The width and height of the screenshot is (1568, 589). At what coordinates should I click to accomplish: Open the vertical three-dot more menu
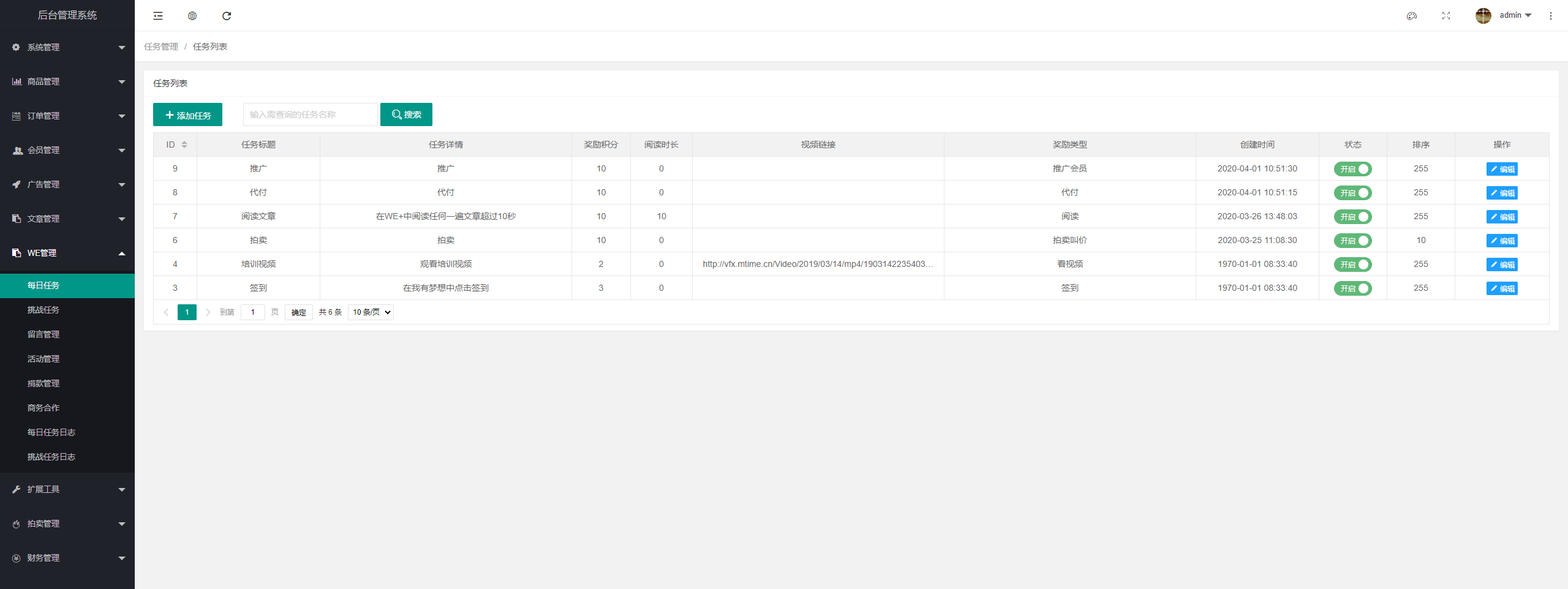click(1551, 16)
